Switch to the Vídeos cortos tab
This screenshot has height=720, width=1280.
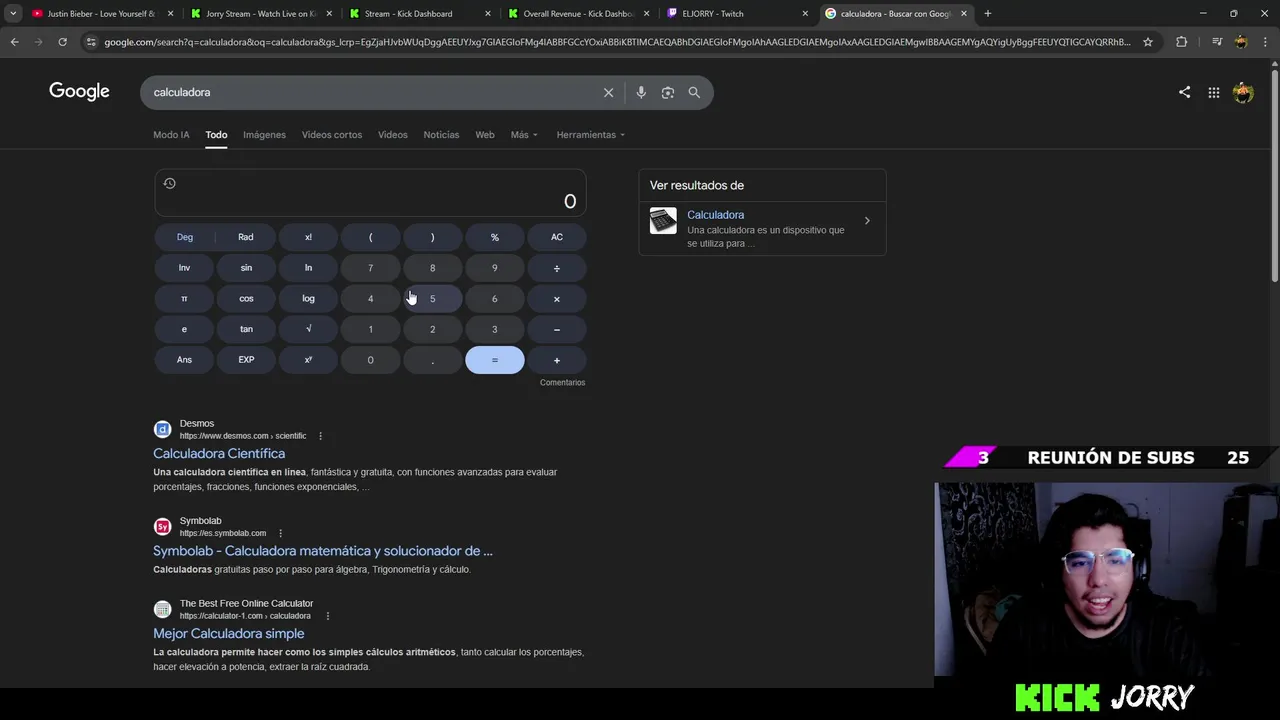pos(332,135)
